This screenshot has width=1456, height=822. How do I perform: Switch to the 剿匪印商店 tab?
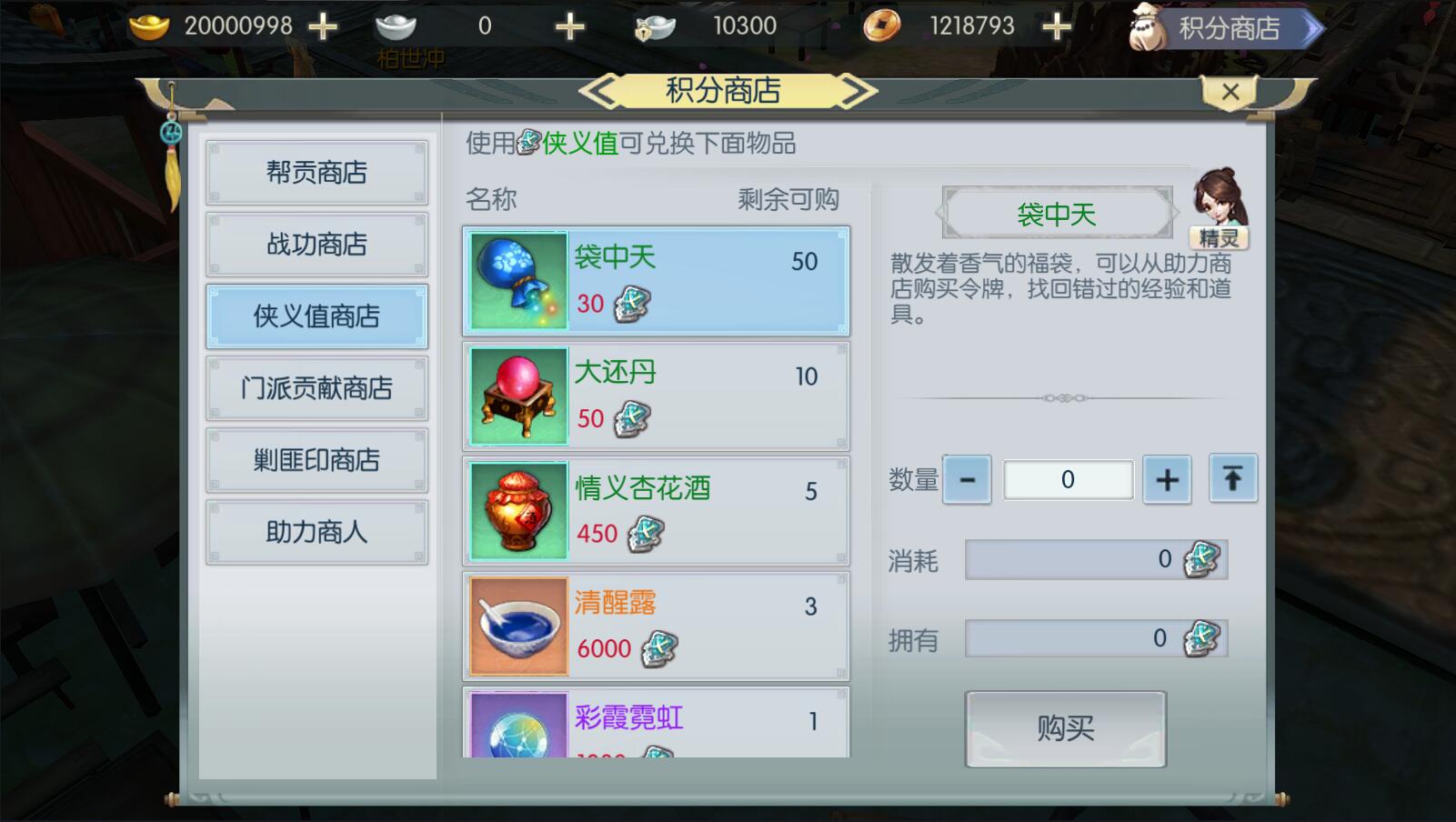pos(316,460)
